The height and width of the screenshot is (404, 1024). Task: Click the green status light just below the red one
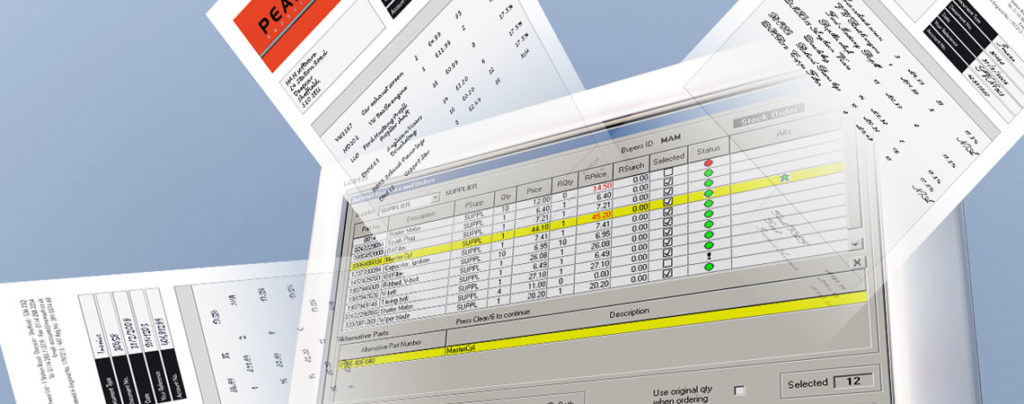point(709,173)
